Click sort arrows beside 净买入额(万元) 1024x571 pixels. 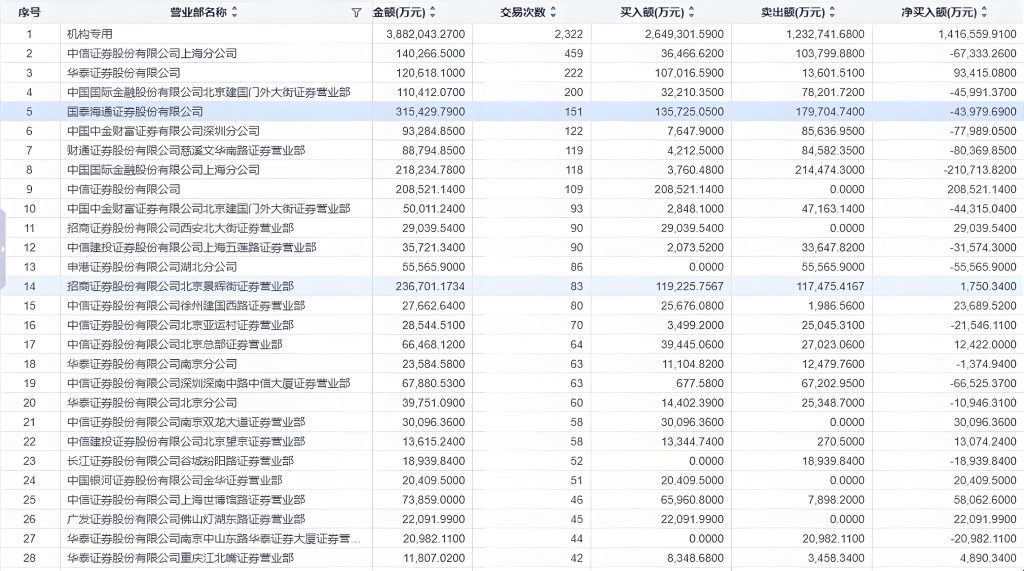pyautogui.click(x=984, y=13)
